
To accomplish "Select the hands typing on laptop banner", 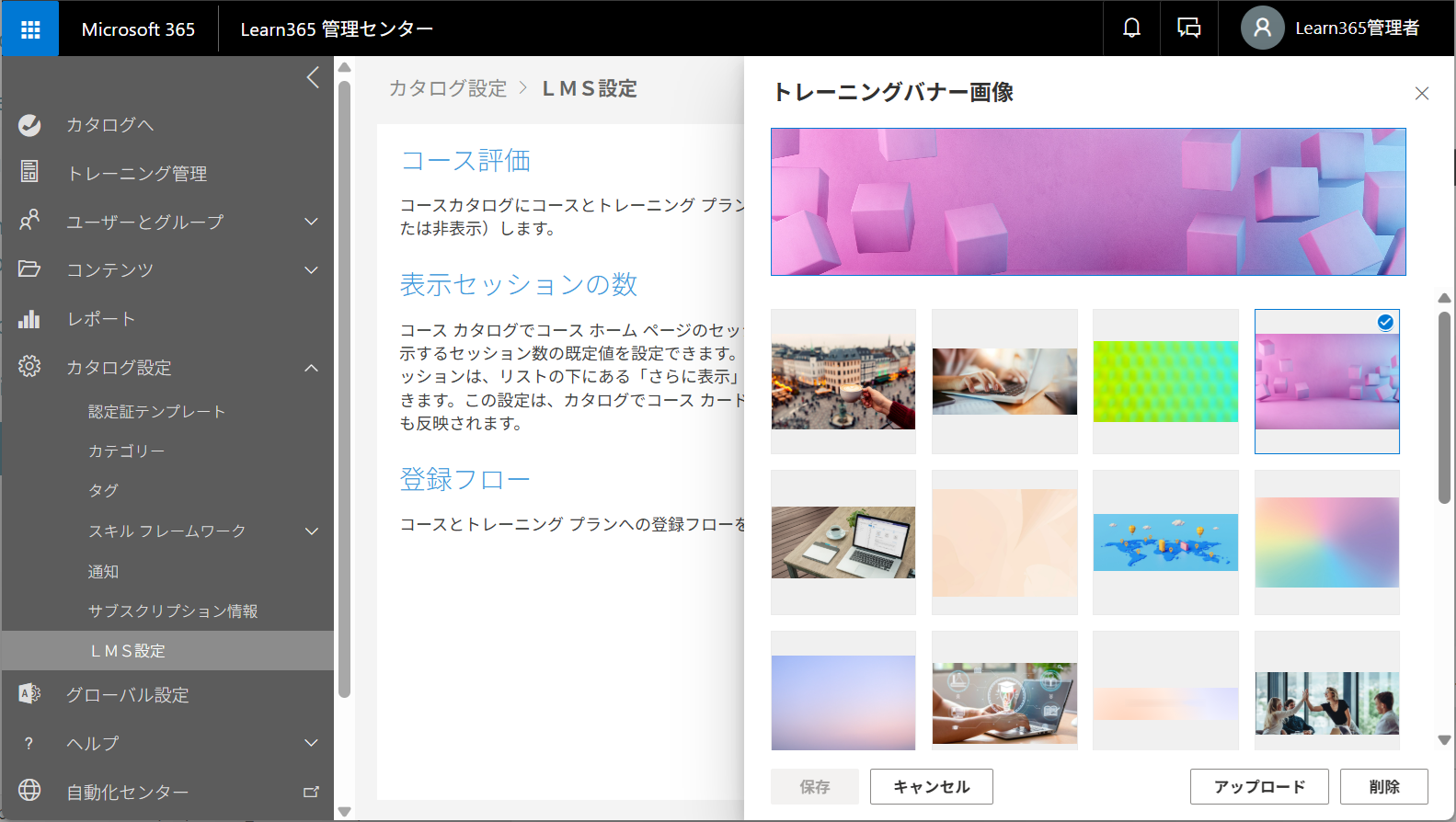I will [x=1004, y=381].
